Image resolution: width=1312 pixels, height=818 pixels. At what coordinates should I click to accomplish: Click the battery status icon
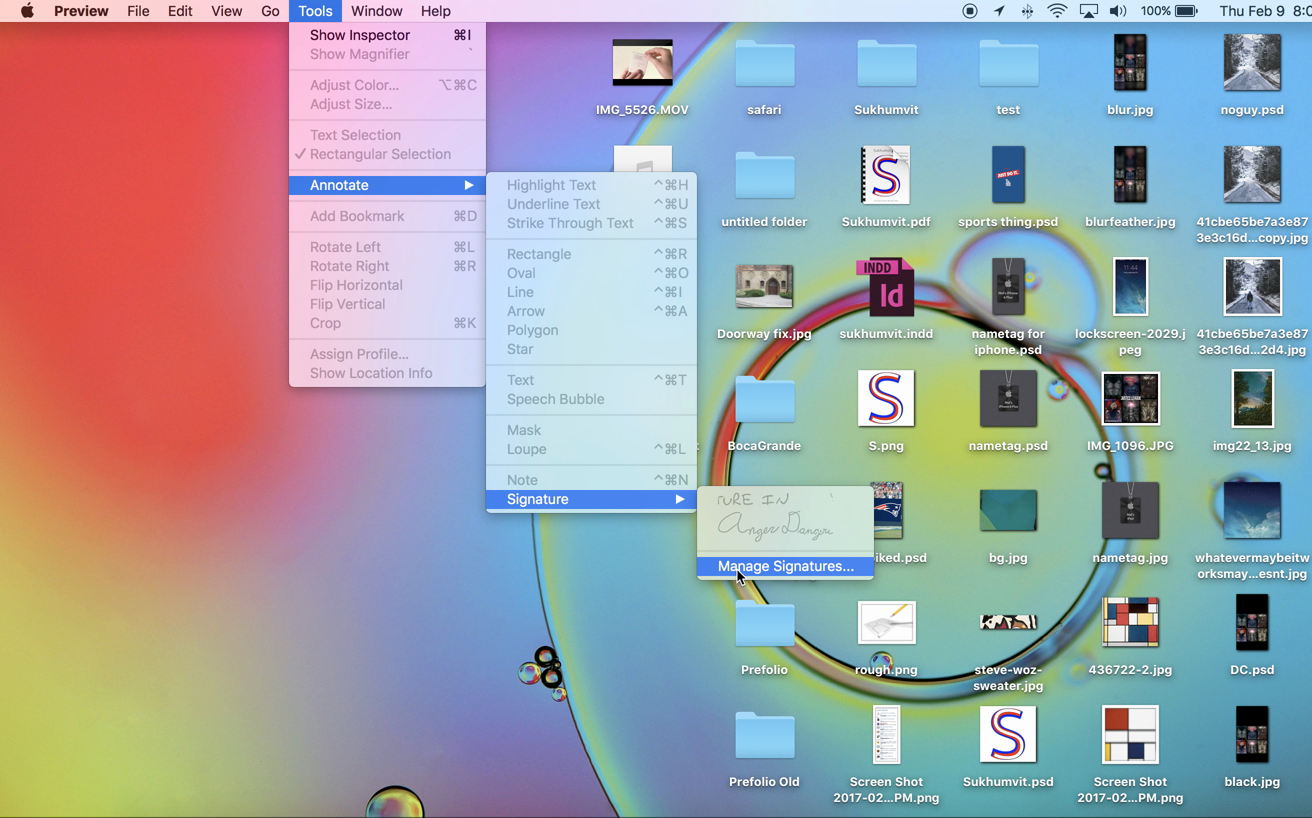coord(1186,11)
